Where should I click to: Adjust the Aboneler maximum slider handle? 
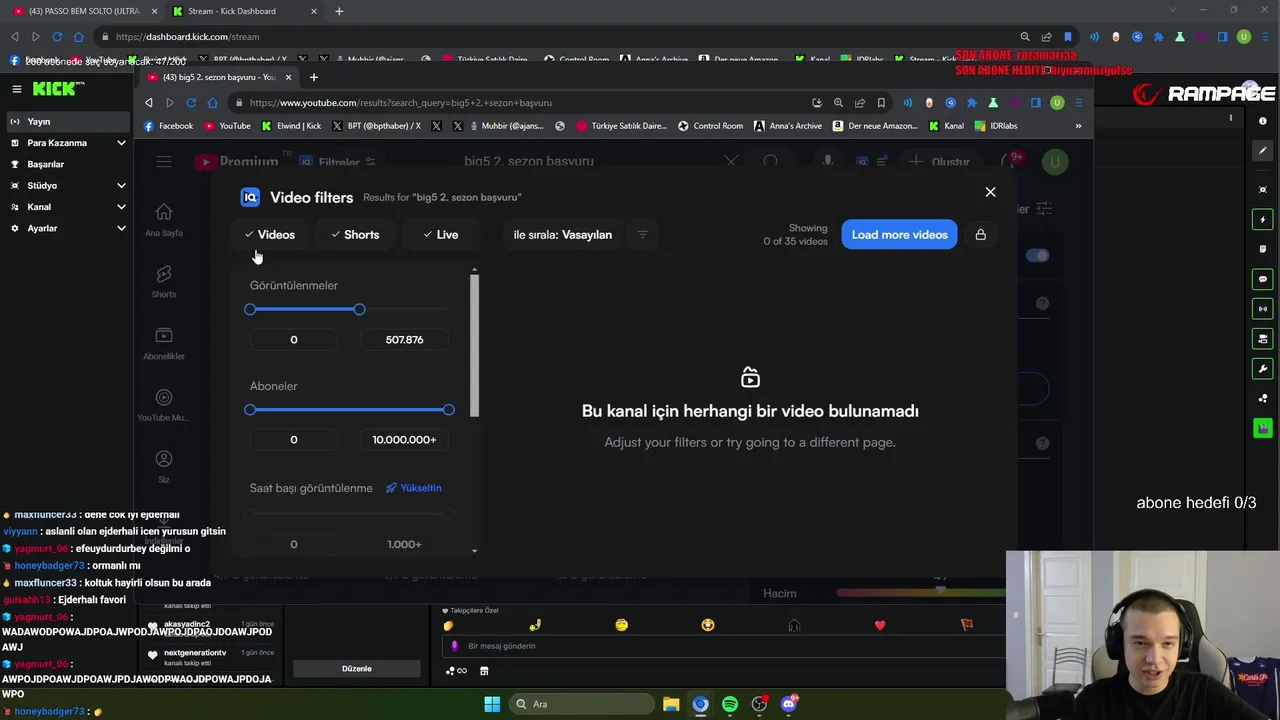tap(448, 410)
